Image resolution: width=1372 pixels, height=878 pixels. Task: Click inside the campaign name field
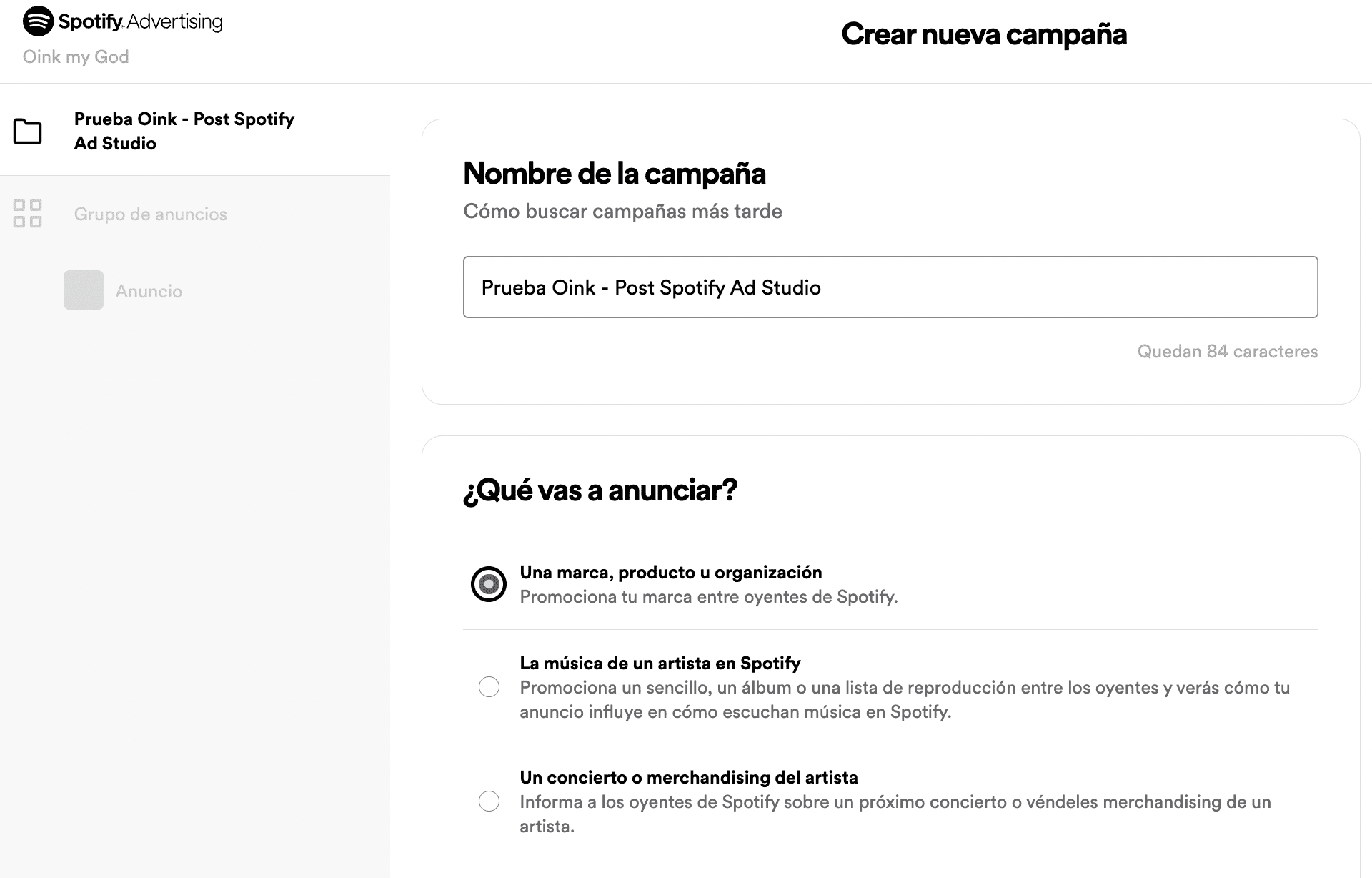coord(890,287)
